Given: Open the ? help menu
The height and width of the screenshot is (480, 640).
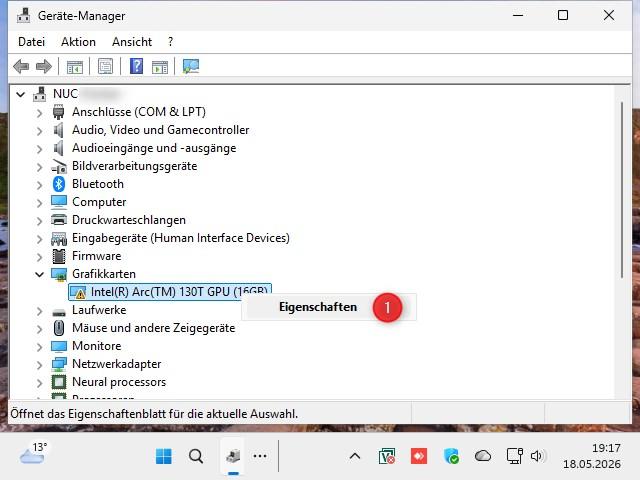Looking at the screenshot, I should click(x=170, y=42).
